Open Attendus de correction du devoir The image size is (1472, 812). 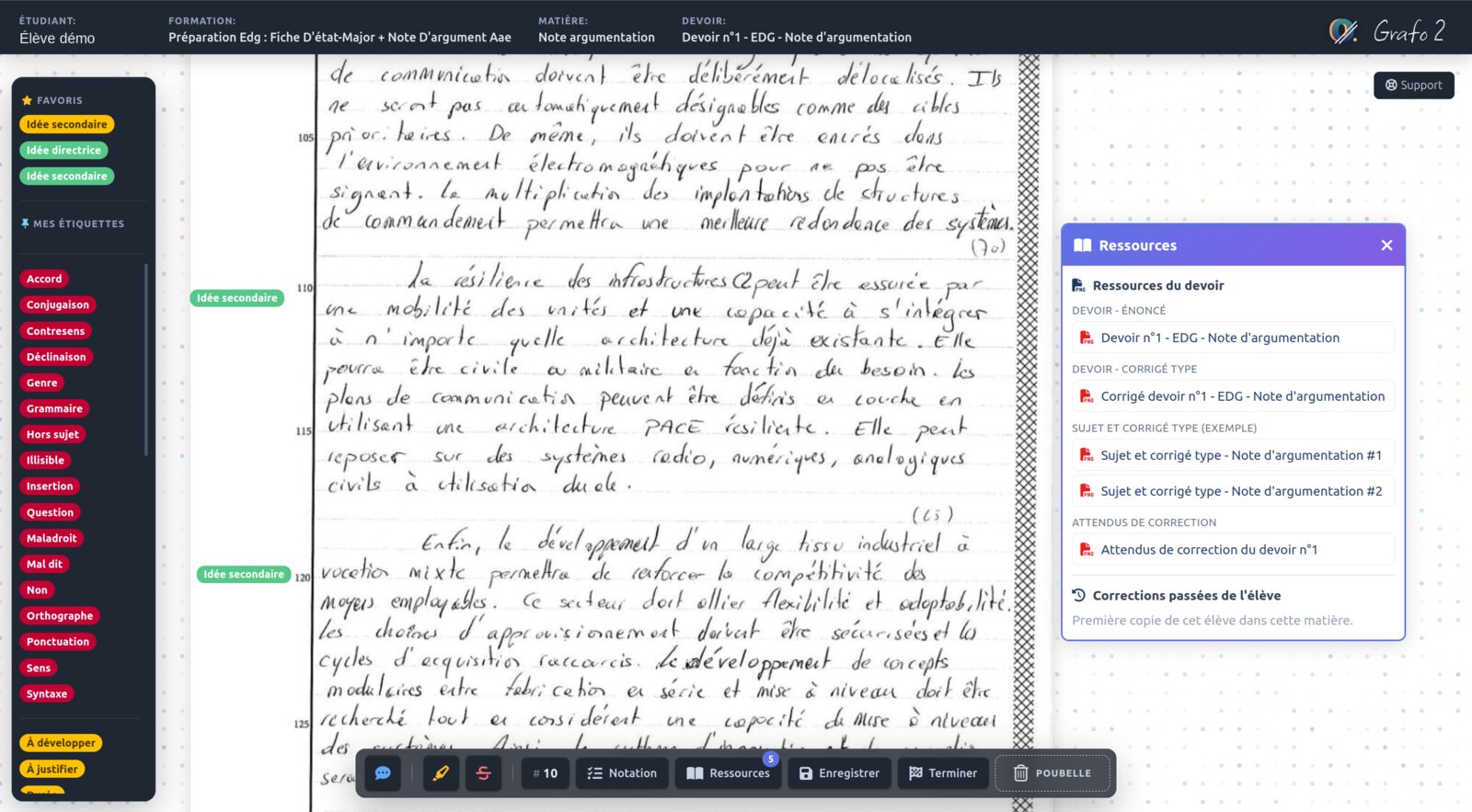pyautogui.click(x=1233, y=550)
